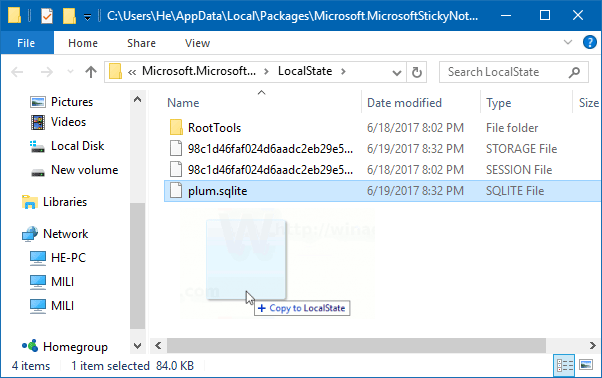The width and height of the screenshot is (602, 378).
Task: Open Libraries in the navigation pane
Action: pyautogui.click(x=65, y=202)
